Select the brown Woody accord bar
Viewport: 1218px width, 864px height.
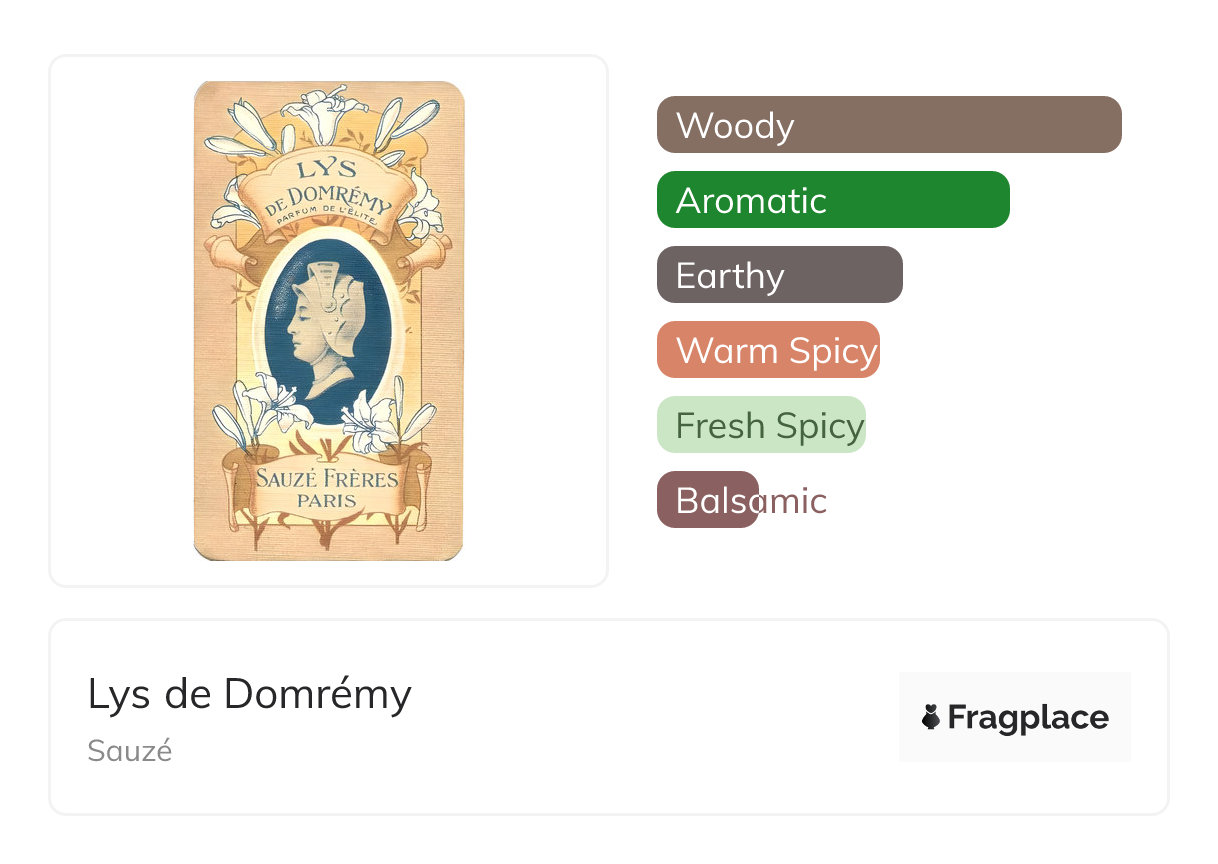coord(888,125)
